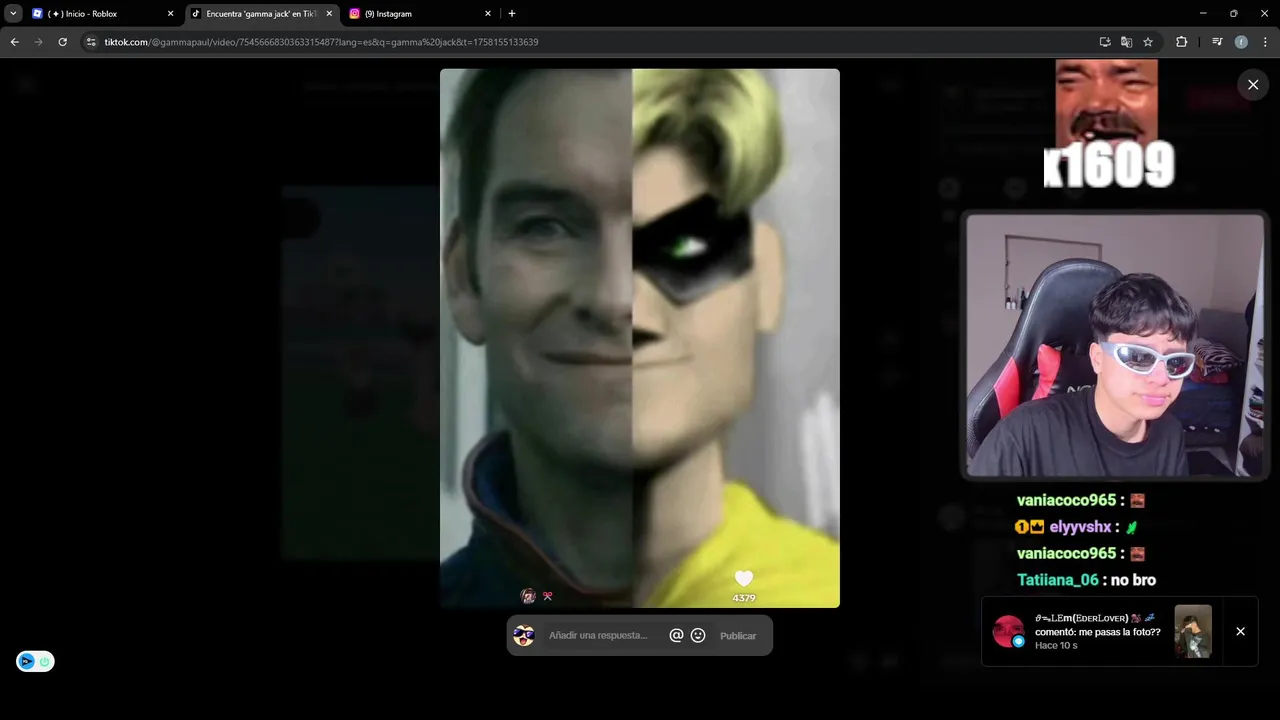Minimize the browser window
The width and height of the screenshot is (1280, 720).
tap(1203, 14)
